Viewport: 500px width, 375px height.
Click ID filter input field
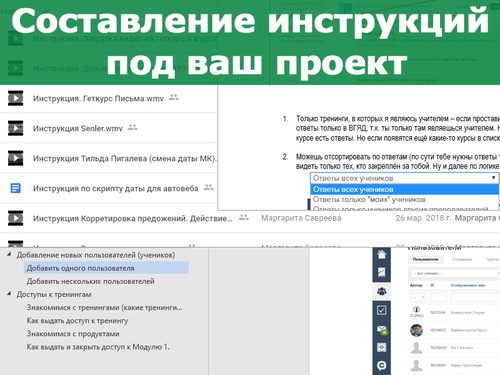[x=438, y=297]
